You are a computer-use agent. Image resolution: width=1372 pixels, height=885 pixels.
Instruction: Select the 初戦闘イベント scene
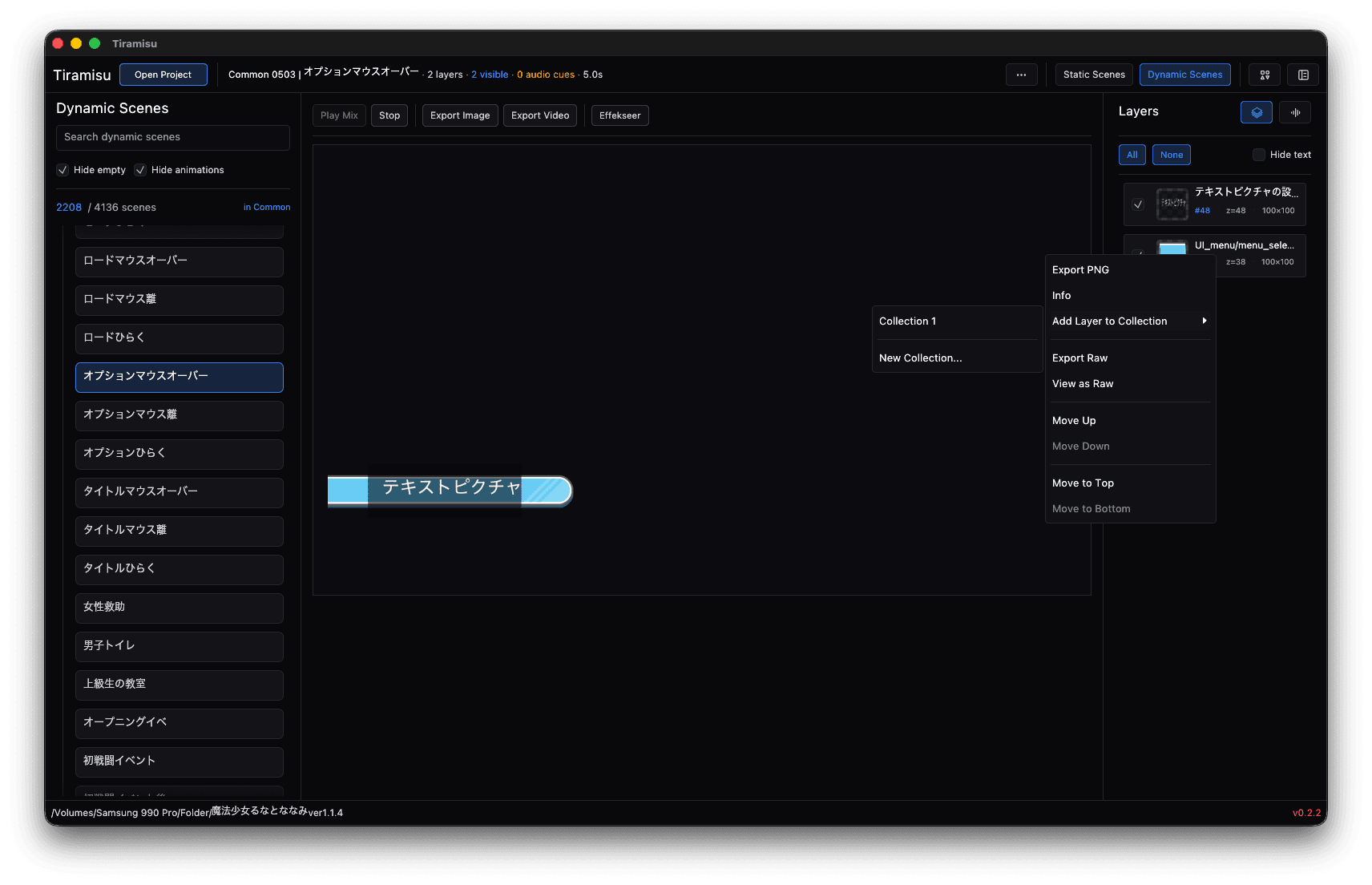[180, 762]
